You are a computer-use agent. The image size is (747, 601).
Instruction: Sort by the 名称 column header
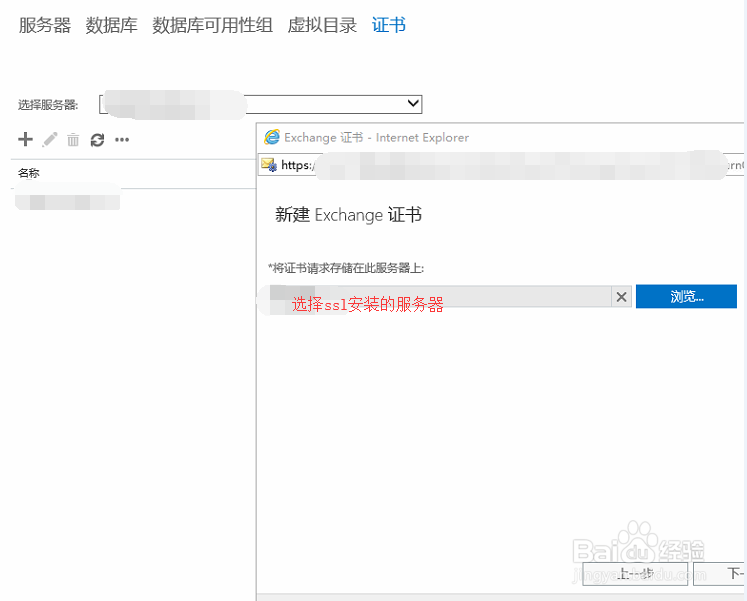click(x=29, y=173)
